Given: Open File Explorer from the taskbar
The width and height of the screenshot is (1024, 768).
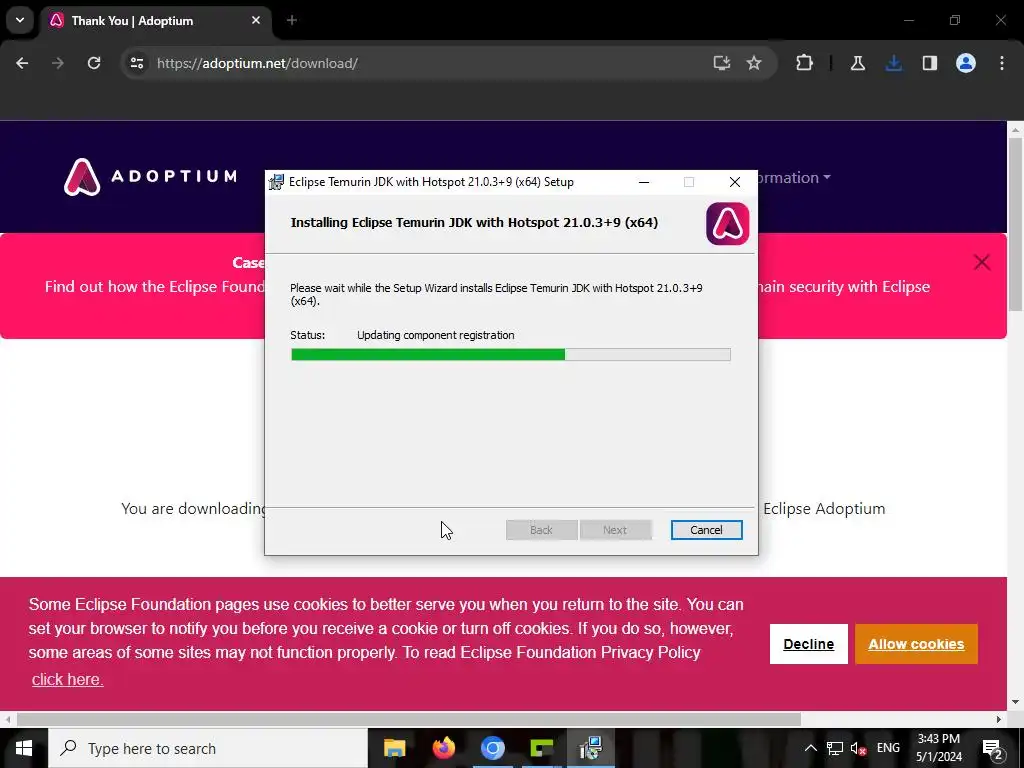Looking at the screenshot, I should pos(394,748).
